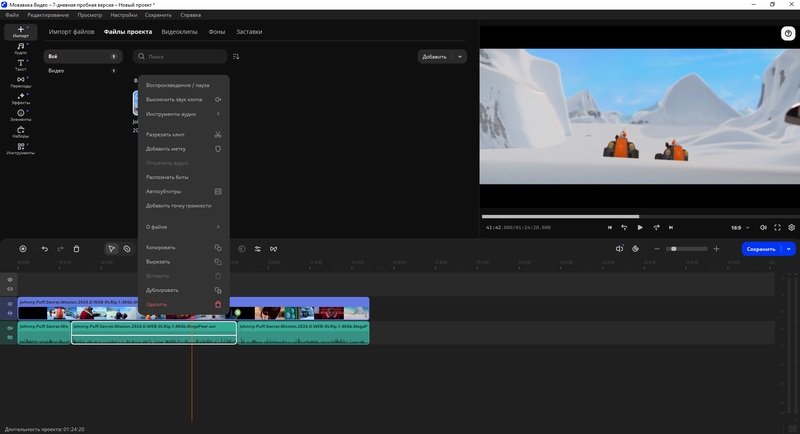Click the clock icon on timeline toolbar

tap(242, 249)
